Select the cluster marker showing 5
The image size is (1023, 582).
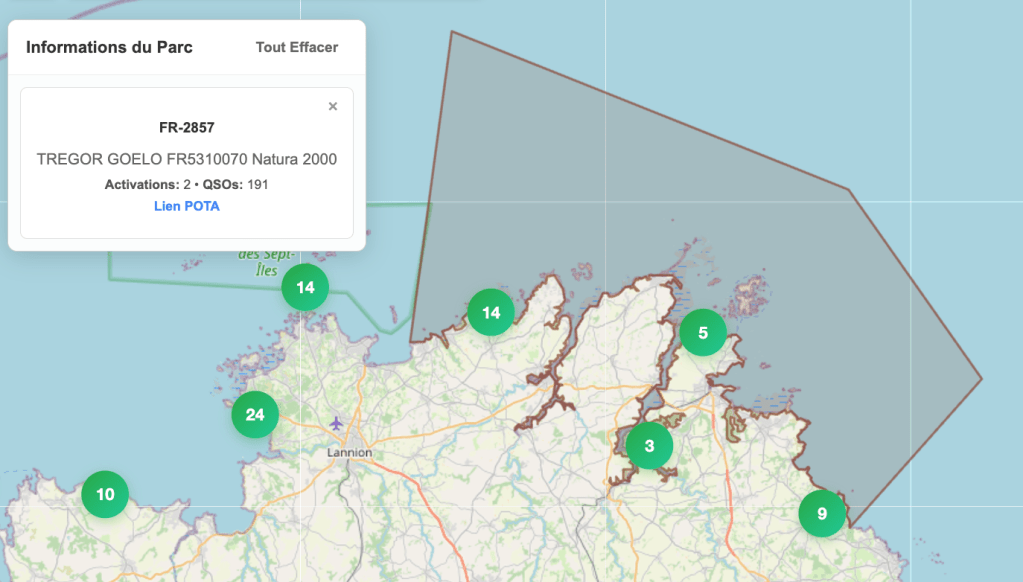(x=703, y=333)
